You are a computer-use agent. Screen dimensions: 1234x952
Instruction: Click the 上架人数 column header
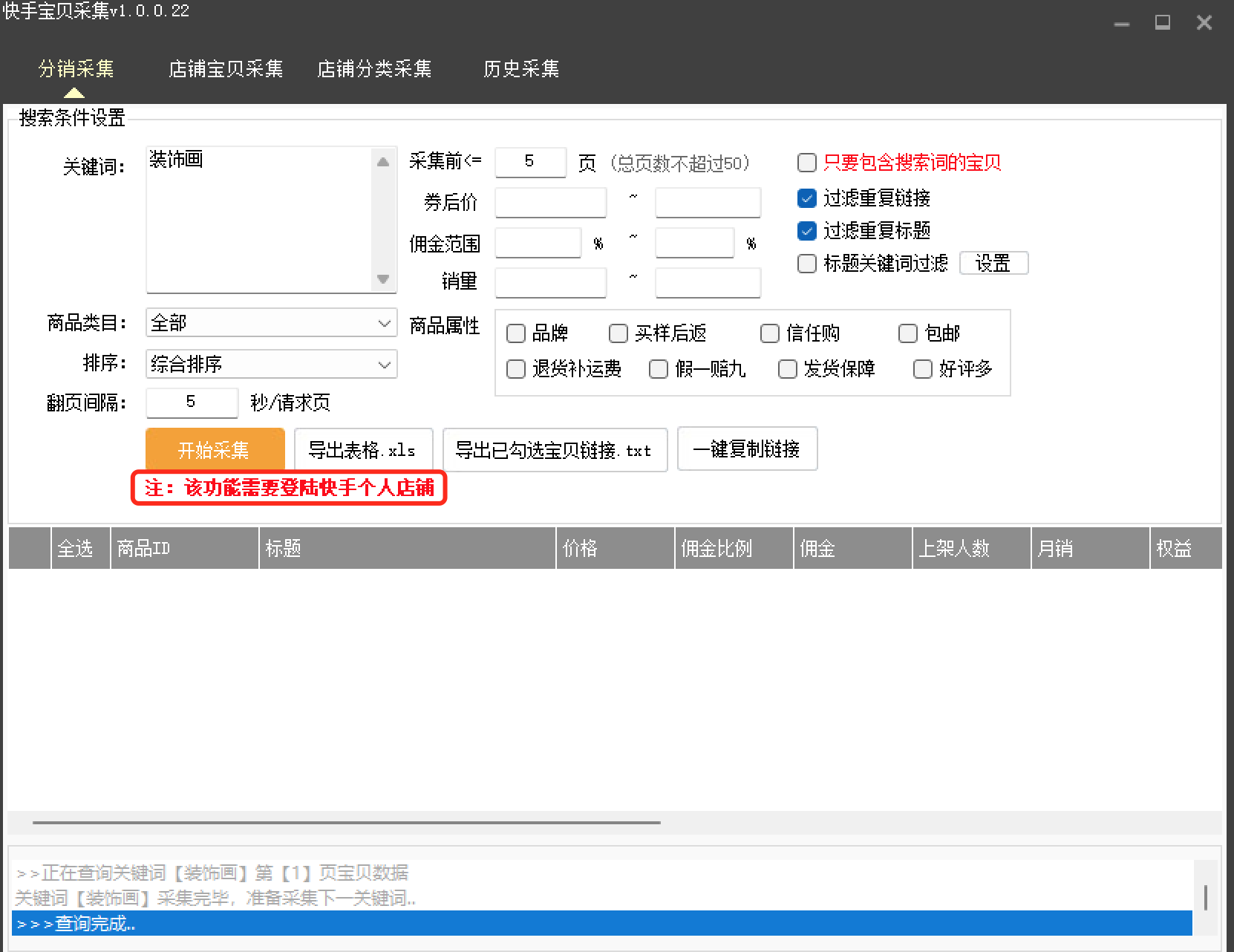pyautogui.click(x=971, y=548)
